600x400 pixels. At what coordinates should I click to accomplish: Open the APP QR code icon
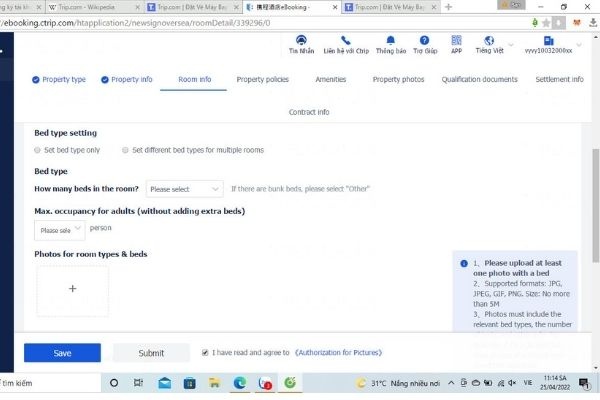(x=456, y=40)
